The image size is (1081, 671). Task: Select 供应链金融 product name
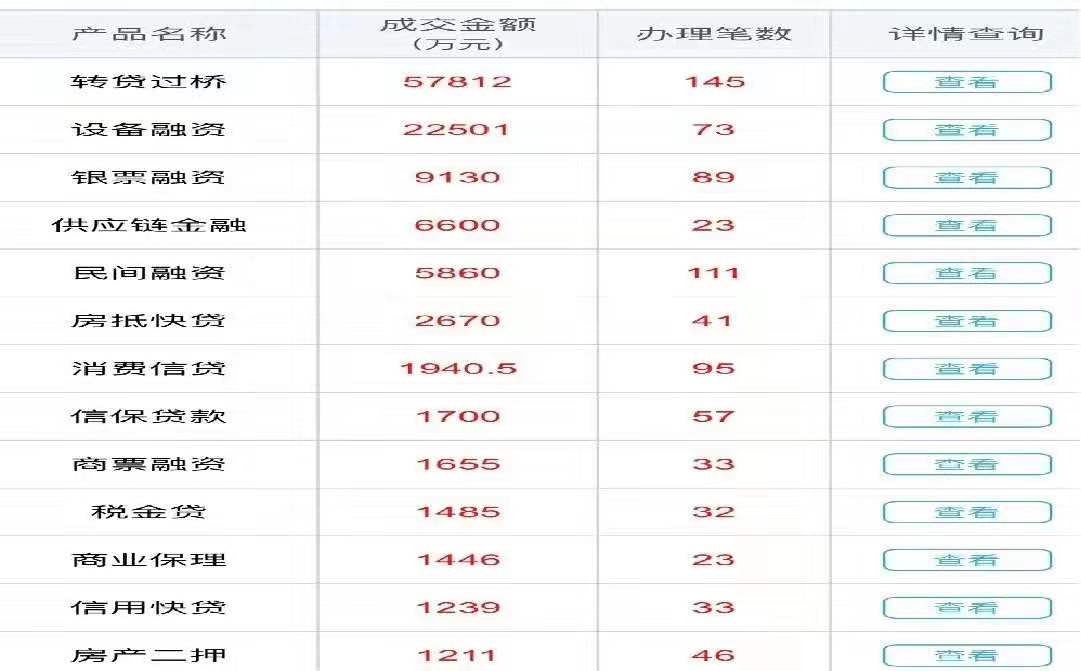coord(149,225)
